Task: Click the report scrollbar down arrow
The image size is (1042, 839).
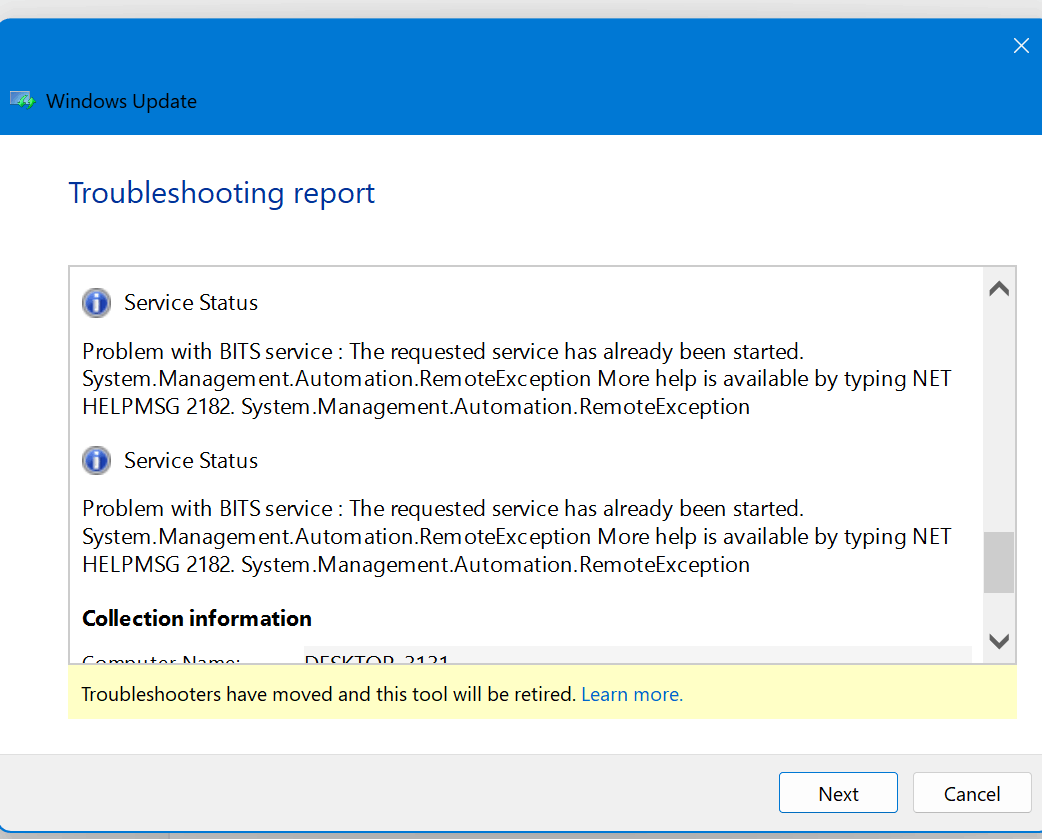Action: point(999,641)
